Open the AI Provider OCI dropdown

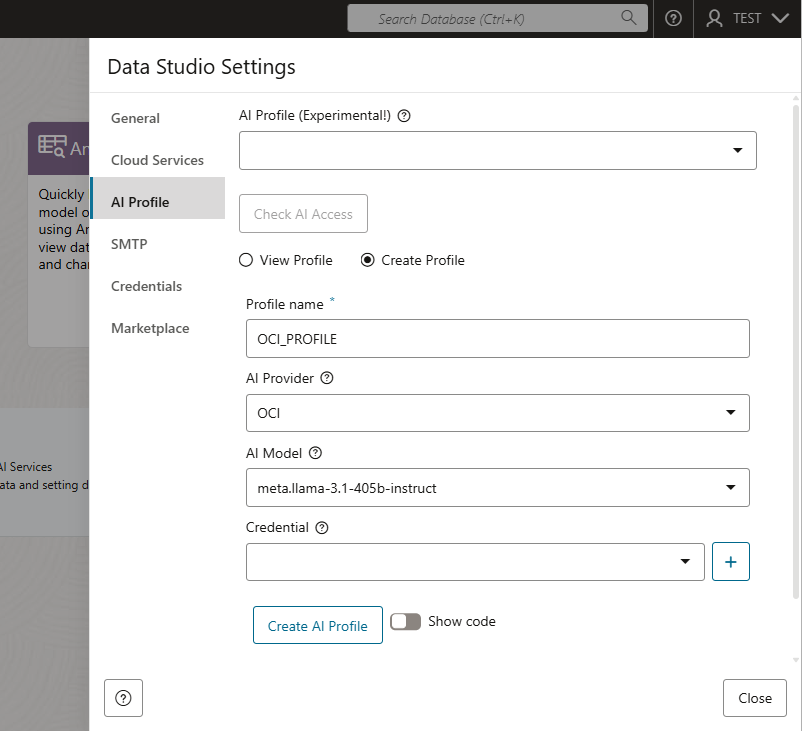click(730, 412)
